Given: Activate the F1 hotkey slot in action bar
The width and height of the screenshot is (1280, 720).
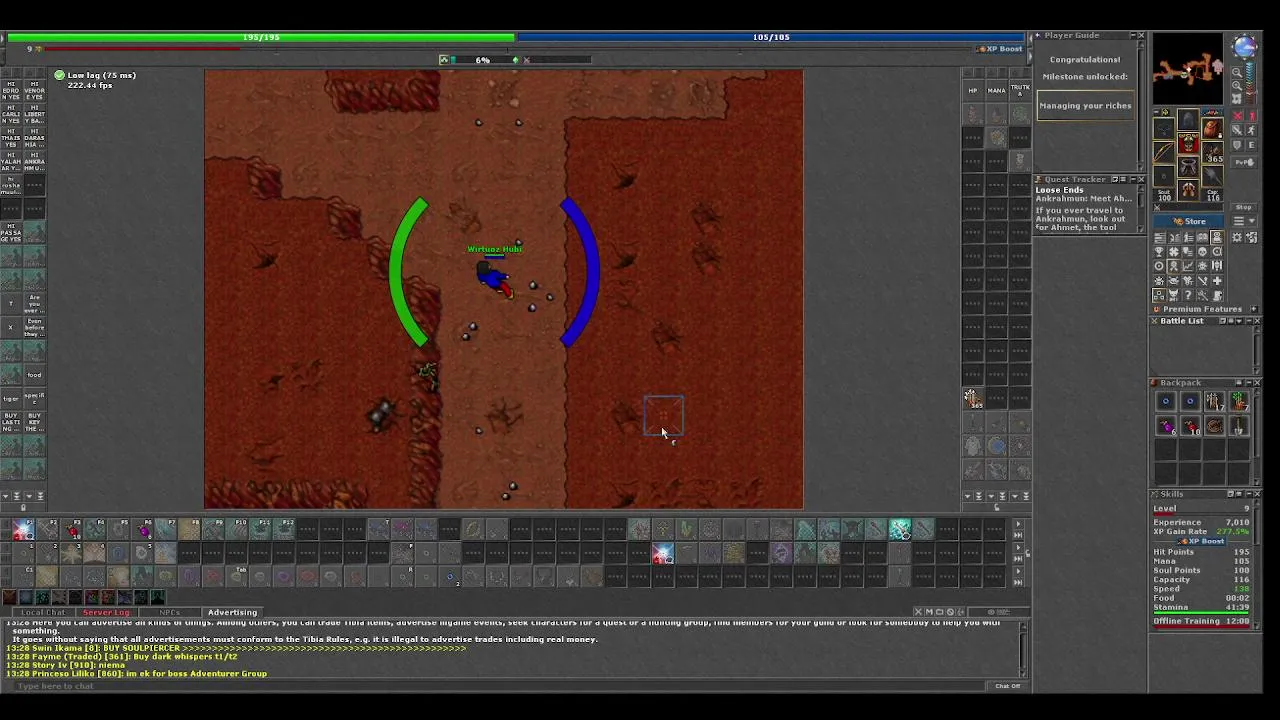Looking at the screenshot, I should (x=24, y=529).
